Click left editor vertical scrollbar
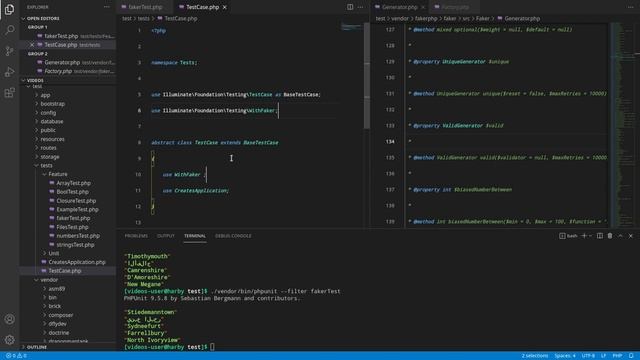The image size is (640, 360). tap(367, 76)
